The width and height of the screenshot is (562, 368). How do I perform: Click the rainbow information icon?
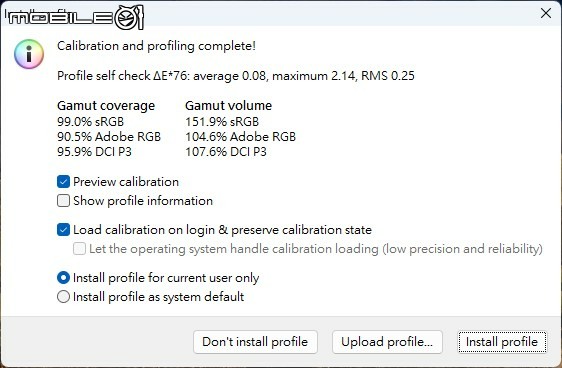pyautogui.click(x=29, y=54)
